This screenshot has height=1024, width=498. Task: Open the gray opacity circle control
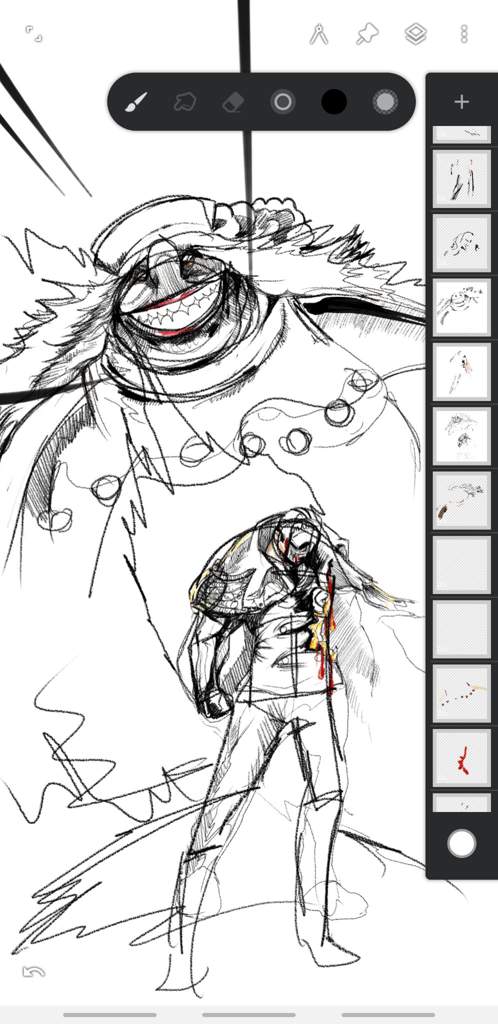(x=385, y=102)
